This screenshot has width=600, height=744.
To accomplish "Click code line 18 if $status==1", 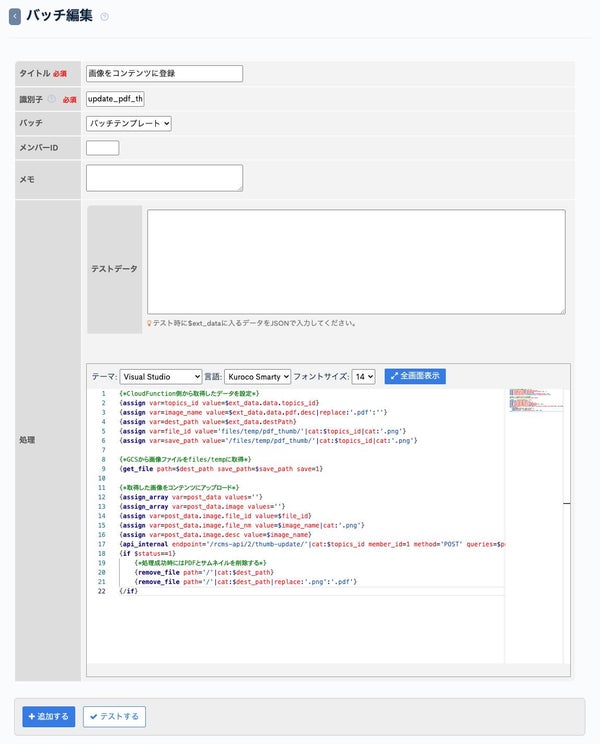I will click(148, 554).
